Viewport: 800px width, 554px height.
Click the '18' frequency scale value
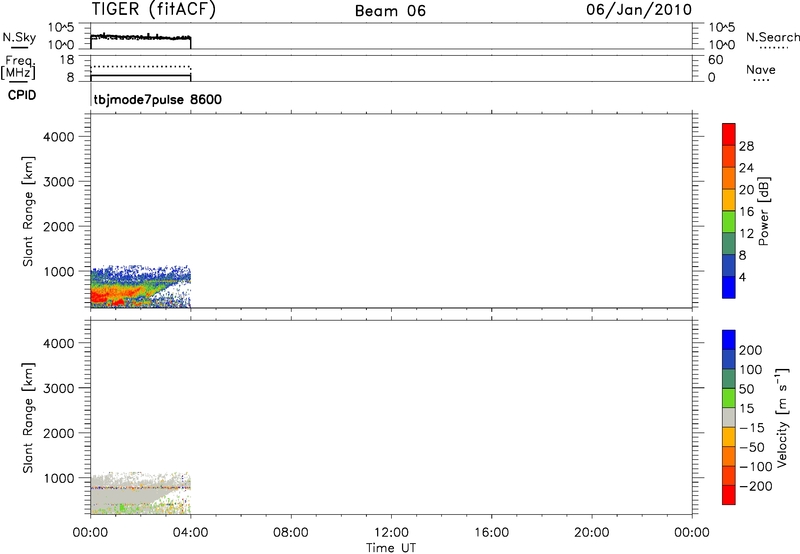[x=66, y=60]
